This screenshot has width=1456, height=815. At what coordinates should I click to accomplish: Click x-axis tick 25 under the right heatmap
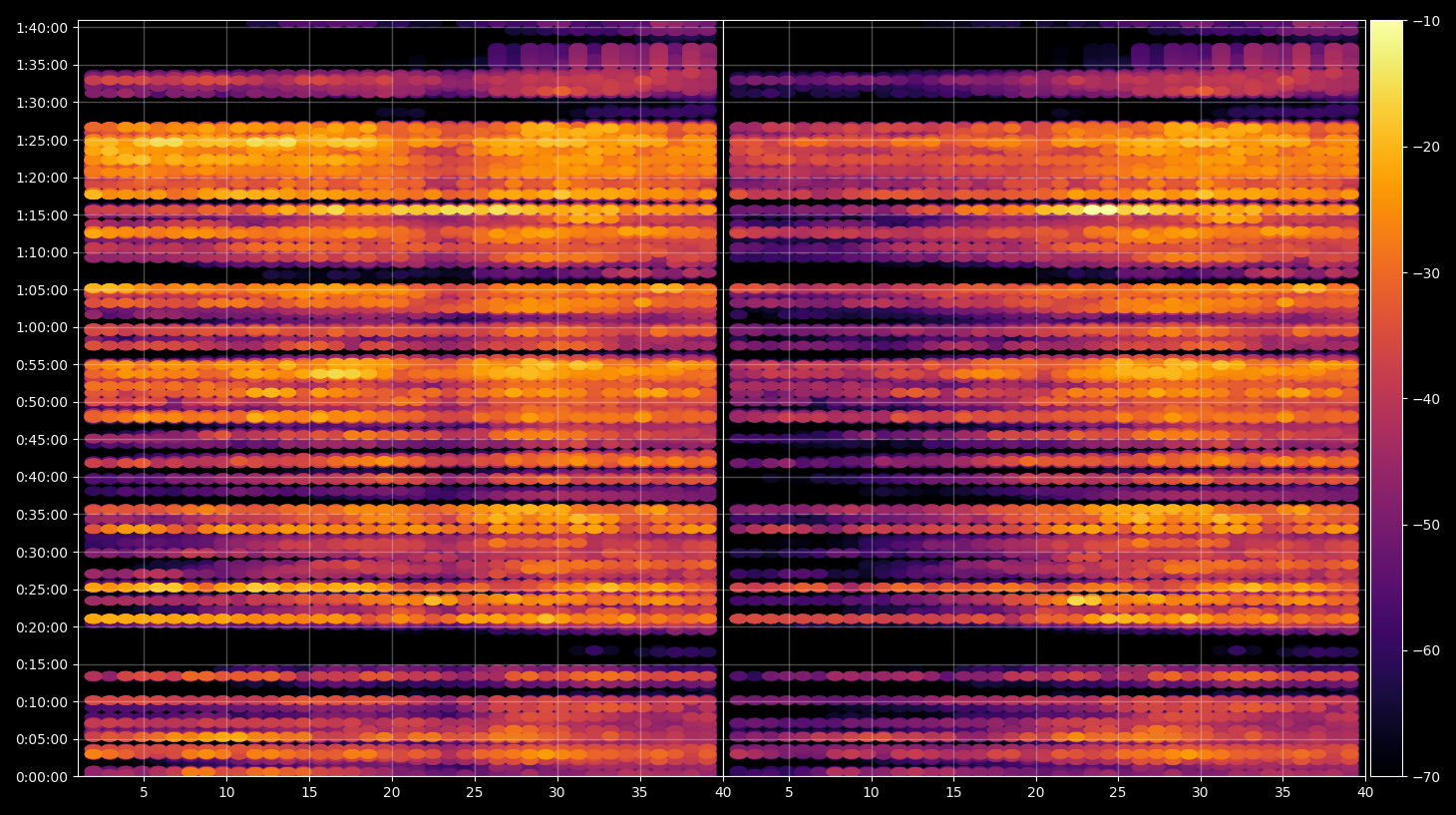click(1118, 793)
